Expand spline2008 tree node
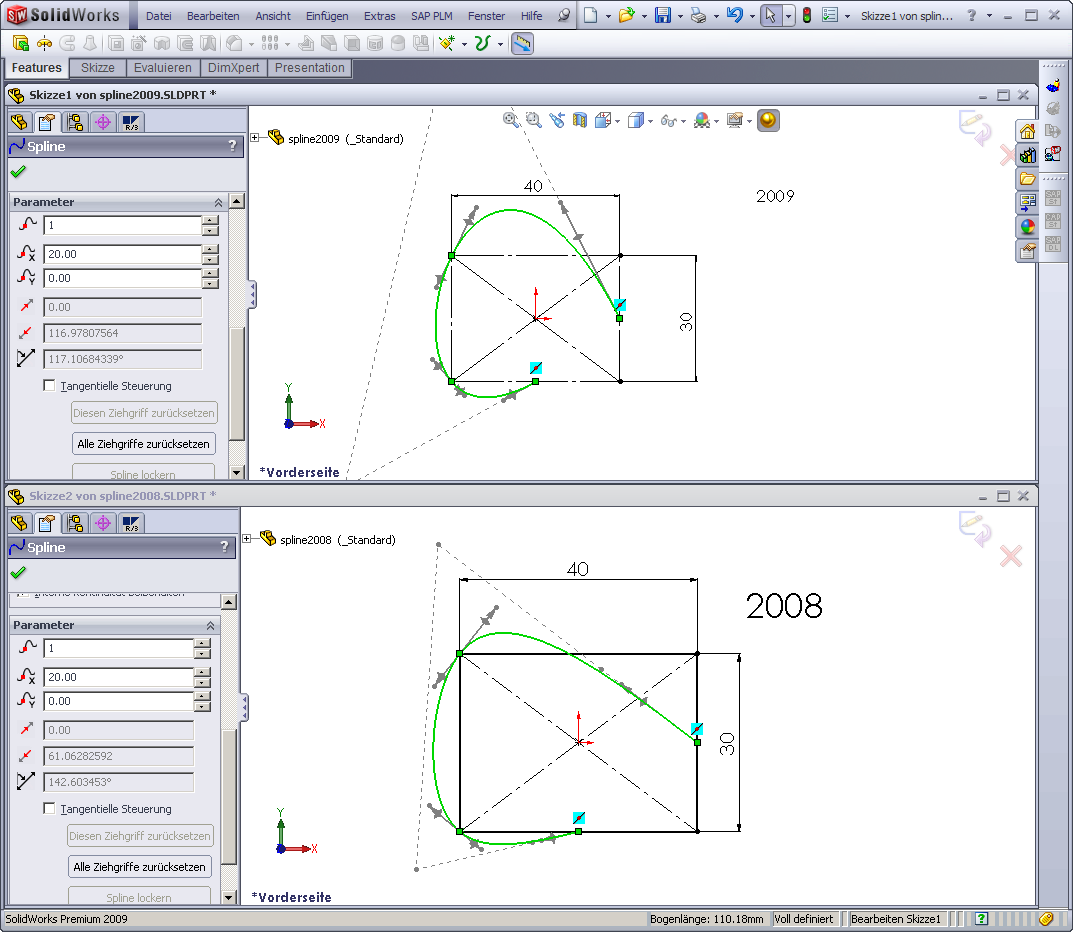Viewport: 1073px width, 932px height. point(246,539)
